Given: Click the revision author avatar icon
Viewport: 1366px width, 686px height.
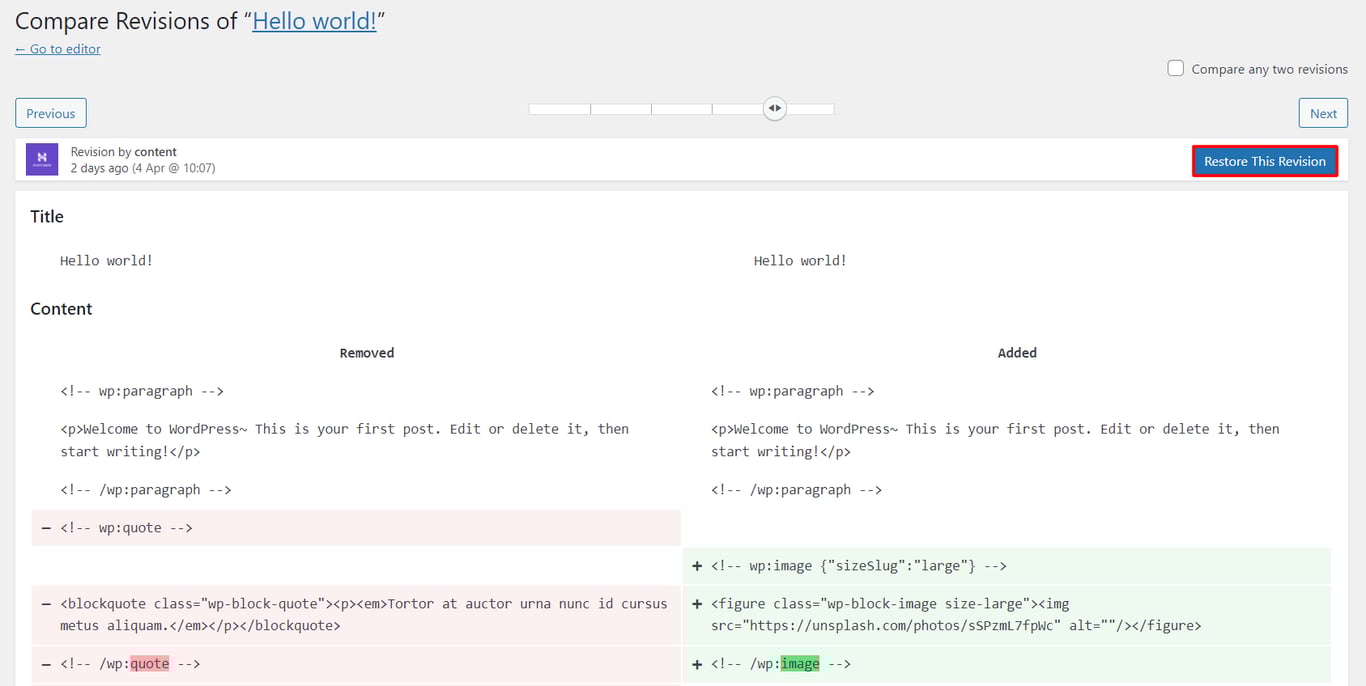Looking at the screenshot, I should point(41,160).
